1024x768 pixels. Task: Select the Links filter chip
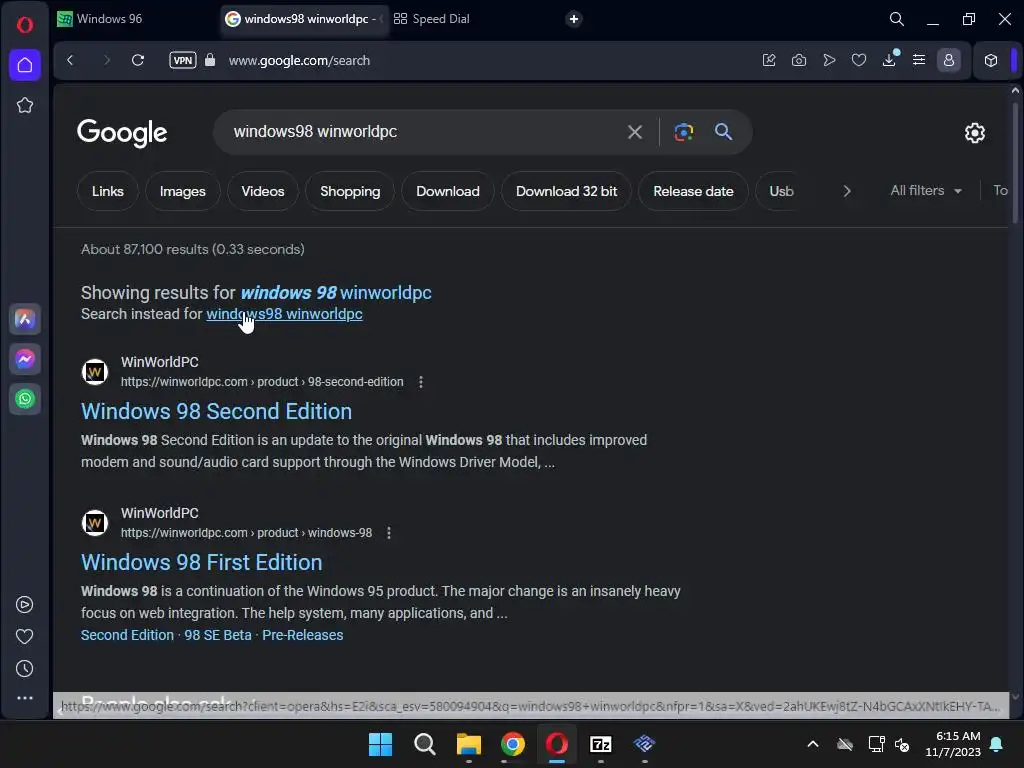click(108, 191)
